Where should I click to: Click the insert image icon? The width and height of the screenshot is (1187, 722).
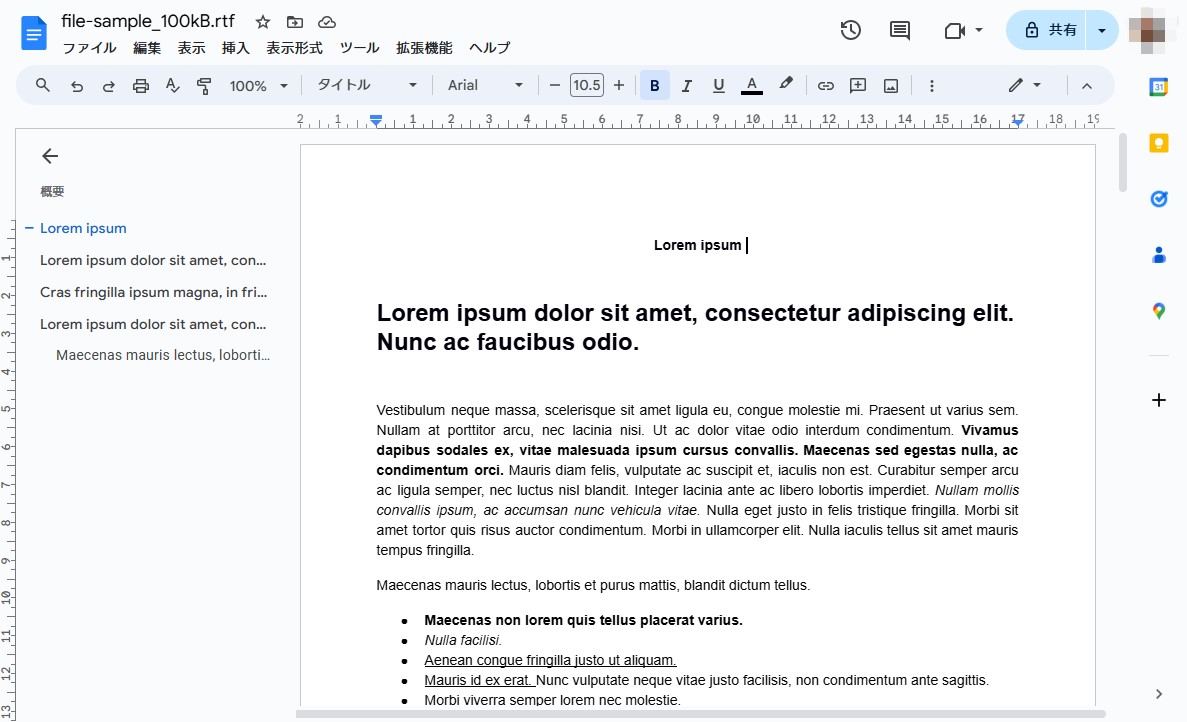tap(890, 86)
